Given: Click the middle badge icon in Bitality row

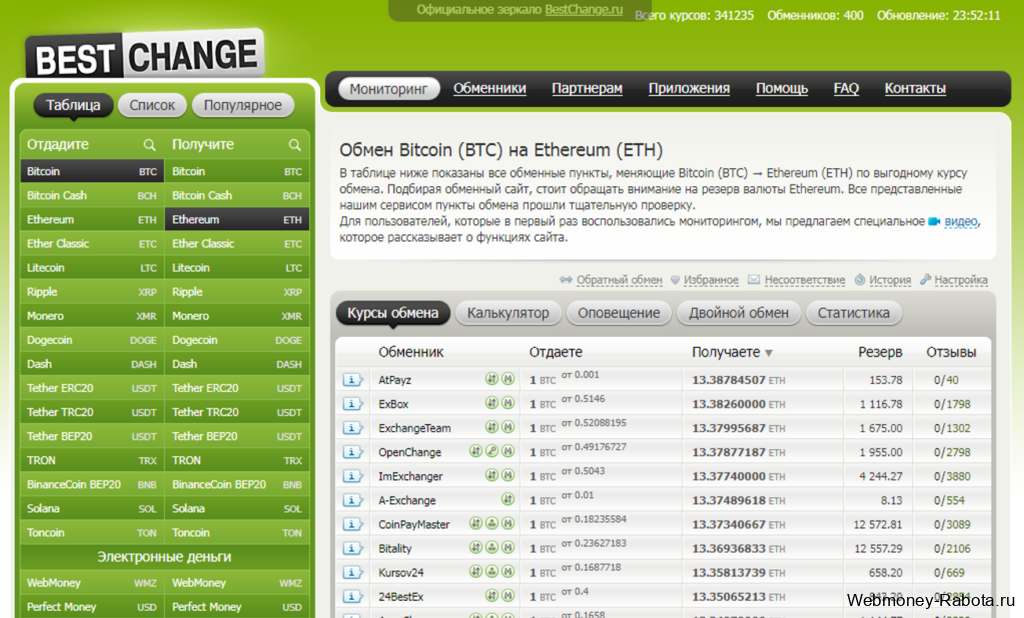Looking at the screenshot, I should [x=492, y=547].
